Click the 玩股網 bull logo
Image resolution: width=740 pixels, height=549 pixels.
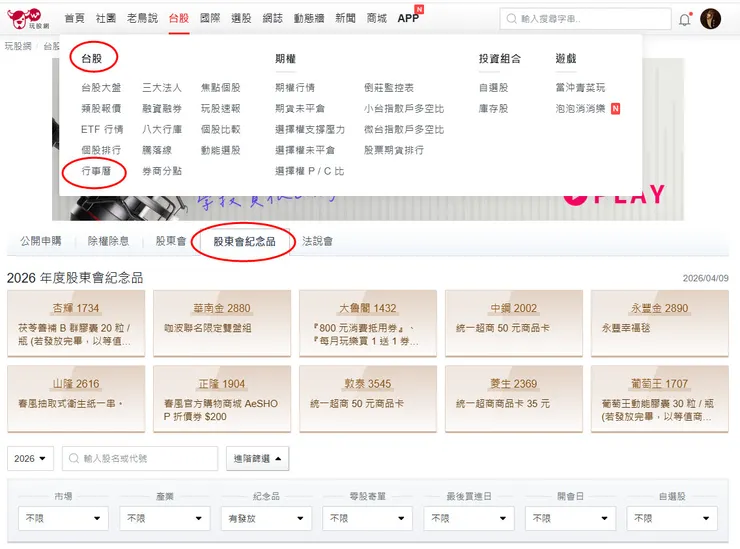point(27,18)
